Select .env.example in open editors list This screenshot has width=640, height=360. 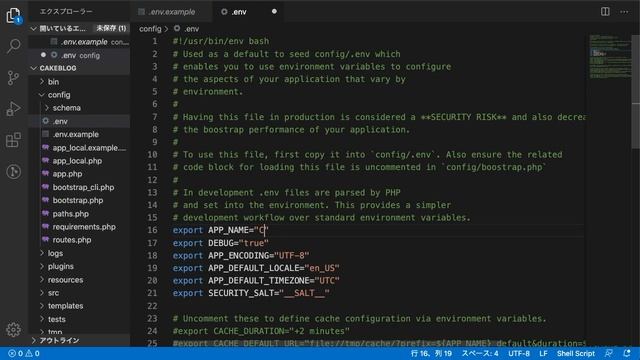click(x=79, y=42)
